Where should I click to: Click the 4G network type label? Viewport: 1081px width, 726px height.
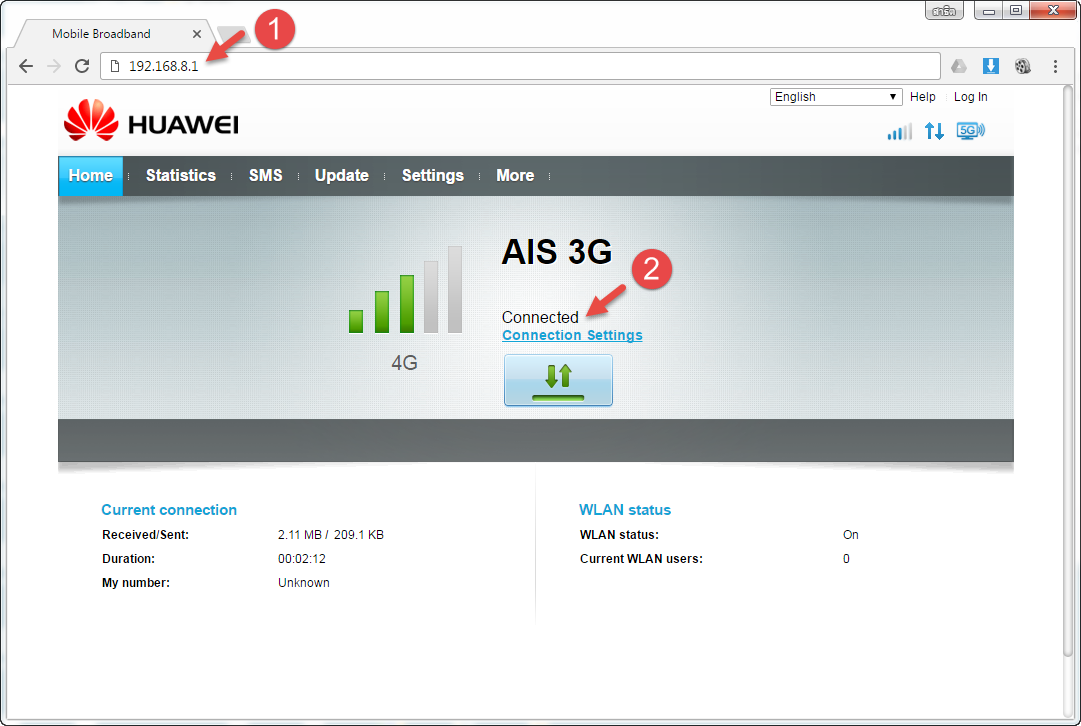tap(405, 363)
